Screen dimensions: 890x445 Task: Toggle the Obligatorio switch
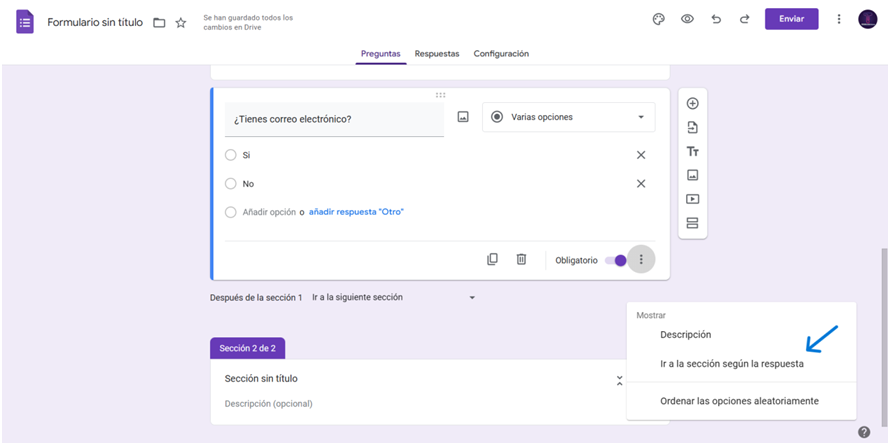click(615, 260)
